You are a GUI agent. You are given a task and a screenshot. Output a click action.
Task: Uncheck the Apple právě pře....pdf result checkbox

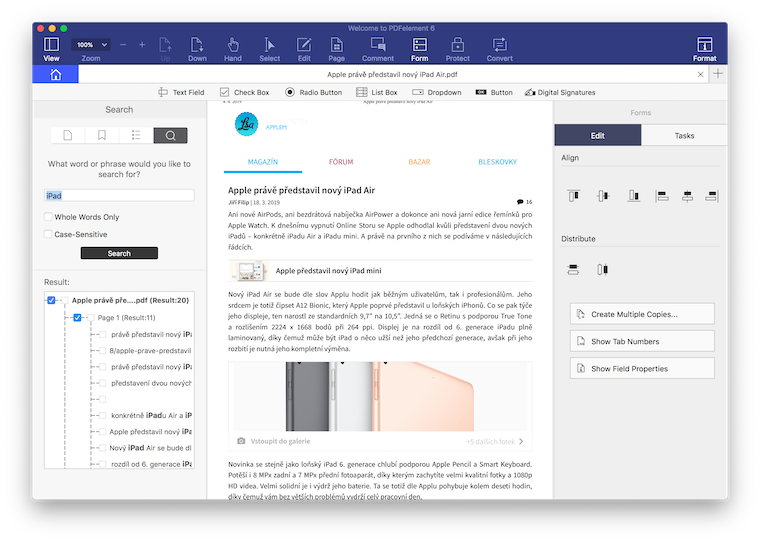51,300
